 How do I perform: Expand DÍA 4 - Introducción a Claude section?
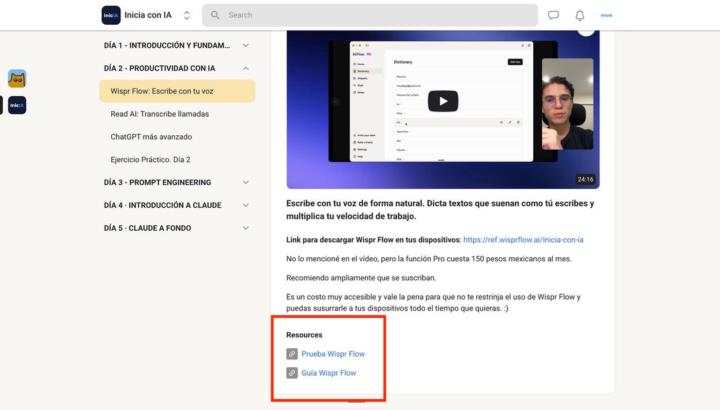[x=246, y=205]
